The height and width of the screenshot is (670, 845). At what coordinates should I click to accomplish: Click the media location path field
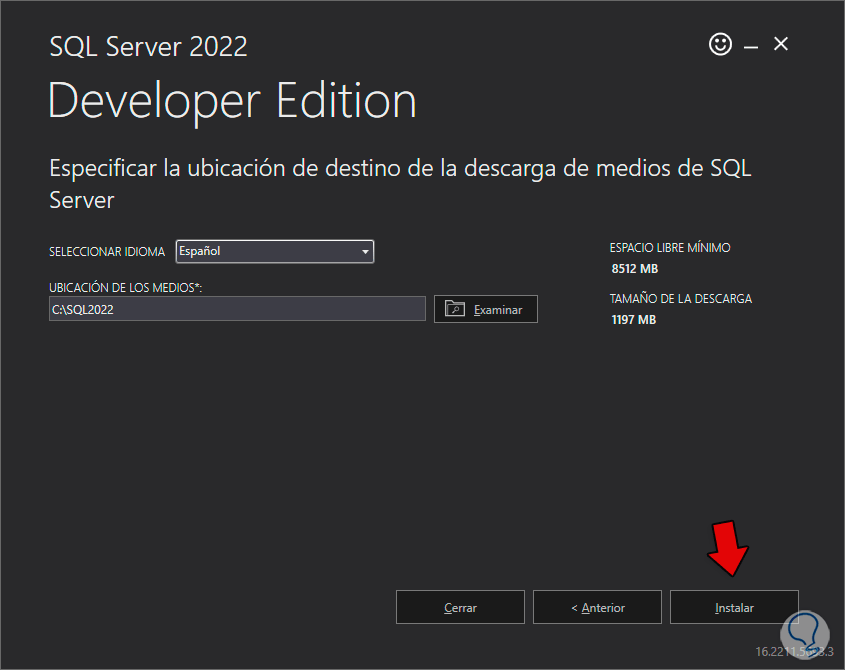(237, 309)
